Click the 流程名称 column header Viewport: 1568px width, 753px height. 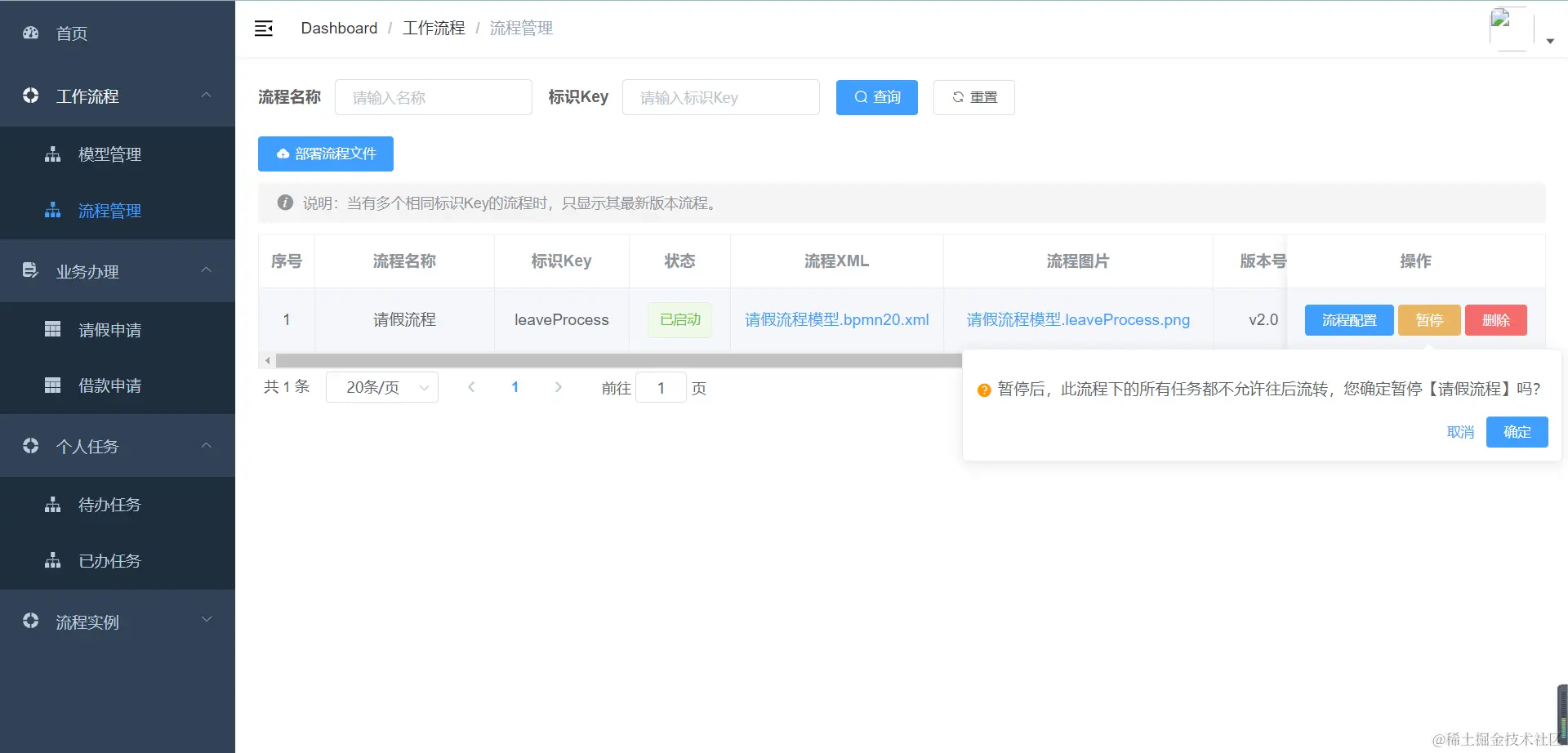[404, 261]
